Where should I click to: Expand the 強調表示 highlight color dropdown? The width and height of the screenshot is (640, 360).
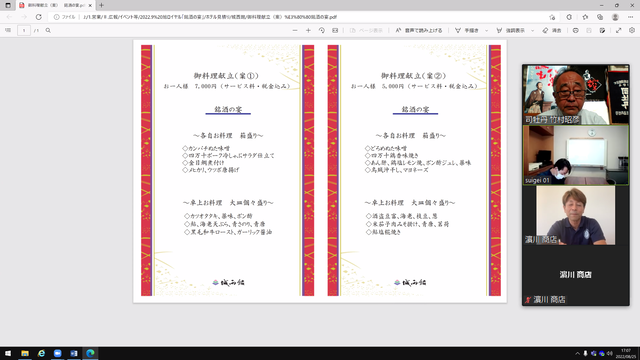point(532,31)
